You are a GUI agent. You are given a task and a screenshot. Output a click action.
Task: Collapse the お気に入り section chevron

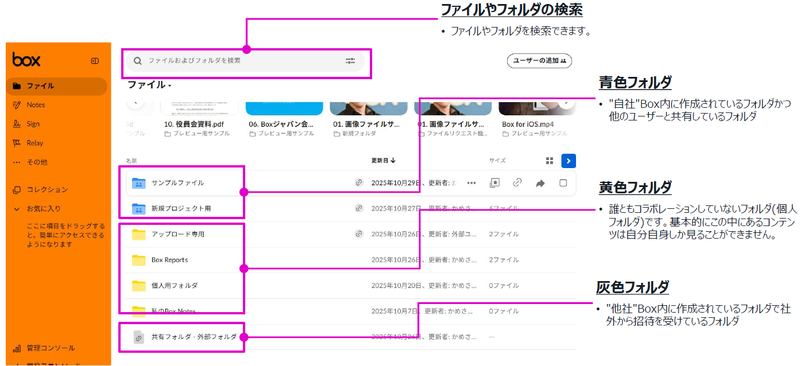16,209
